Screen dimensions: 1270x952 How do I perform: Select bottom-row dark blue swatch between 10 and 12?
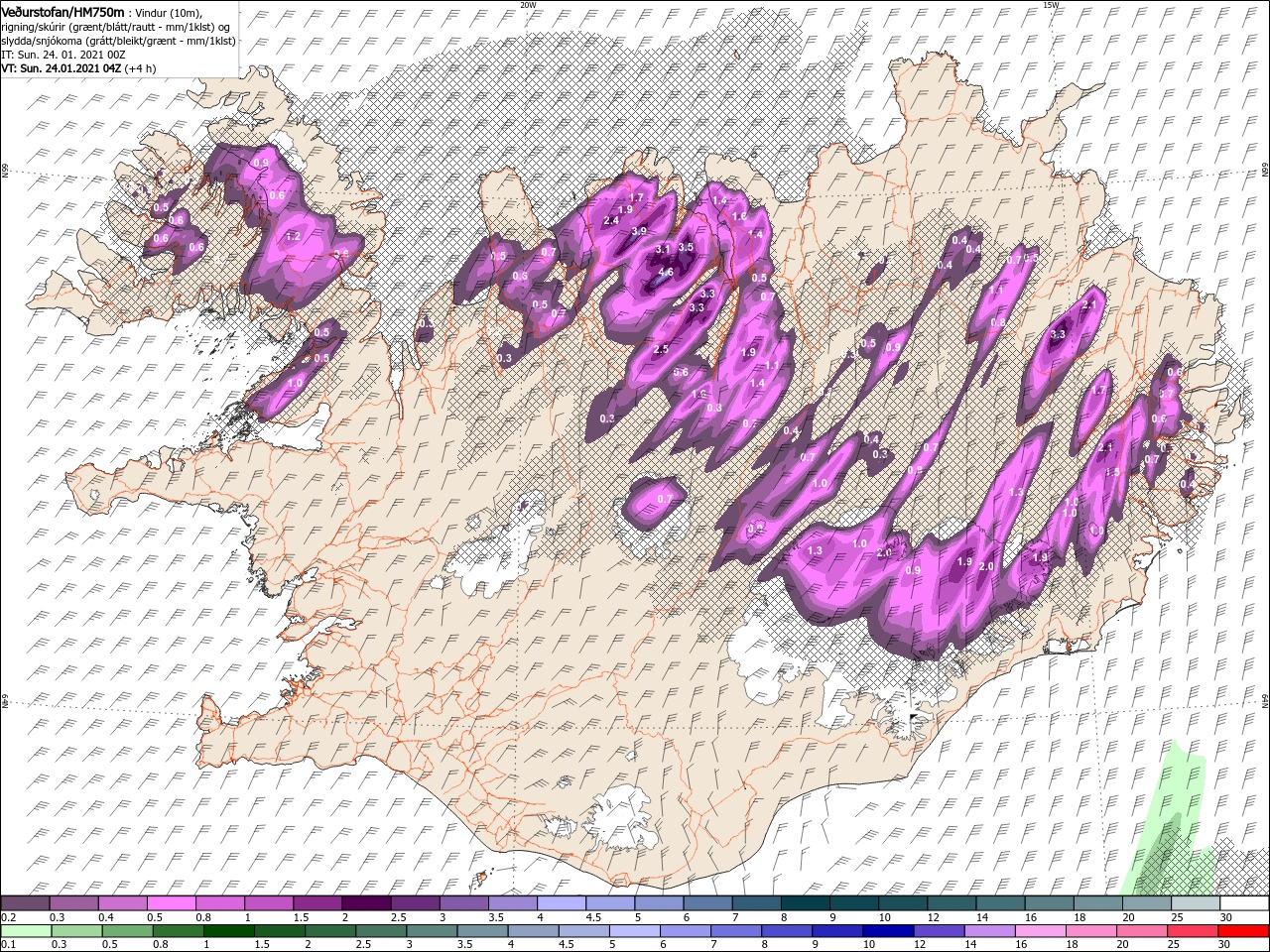tap(888, 930)
